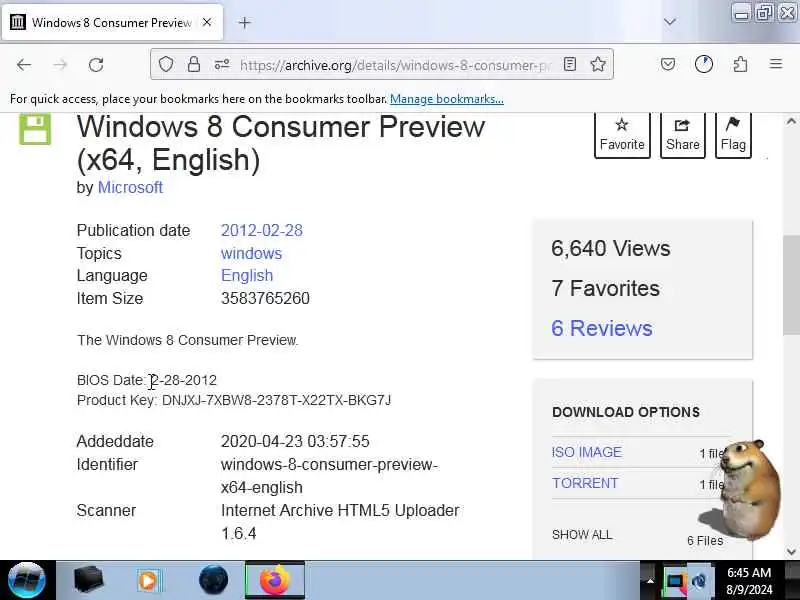800x600 pixels.
Task: Show hidden system tray icons
Action: click(650, 581)
